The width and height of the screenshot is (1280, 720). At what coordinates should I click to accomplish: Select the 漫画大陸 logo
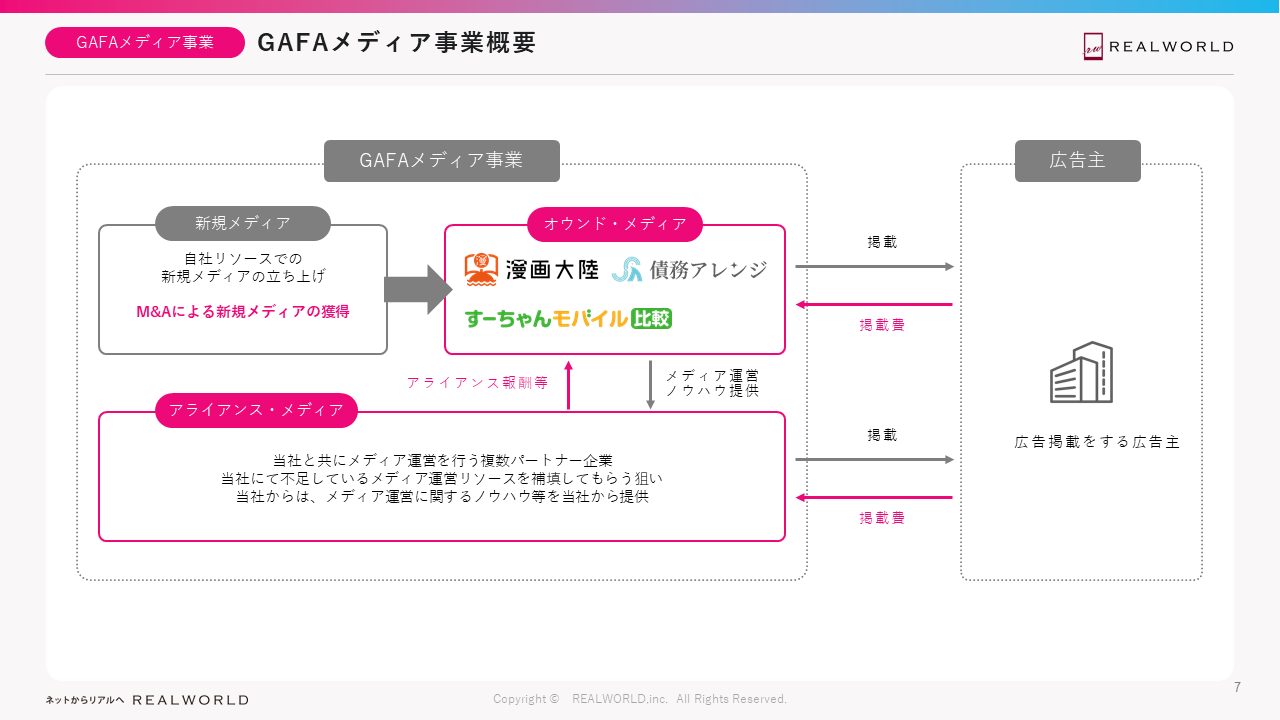[532, 269]
